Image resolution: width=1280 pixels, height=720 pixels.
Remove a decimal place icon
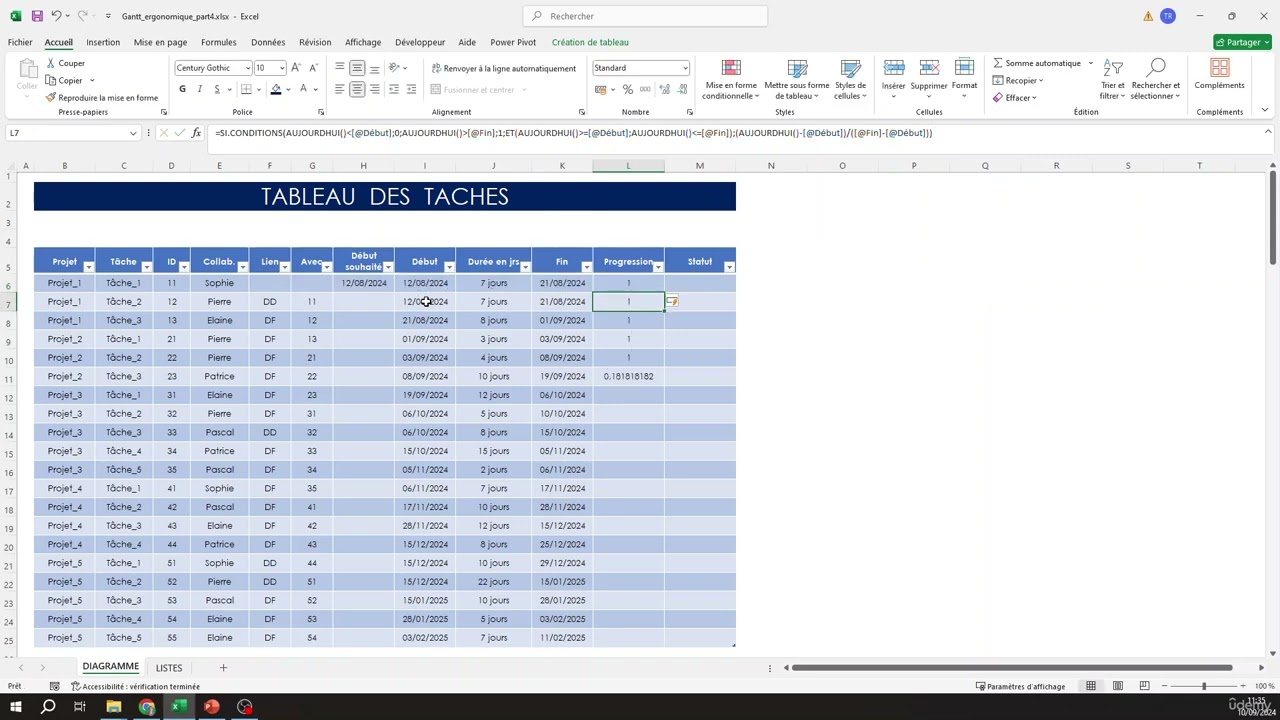click(680, 90)
